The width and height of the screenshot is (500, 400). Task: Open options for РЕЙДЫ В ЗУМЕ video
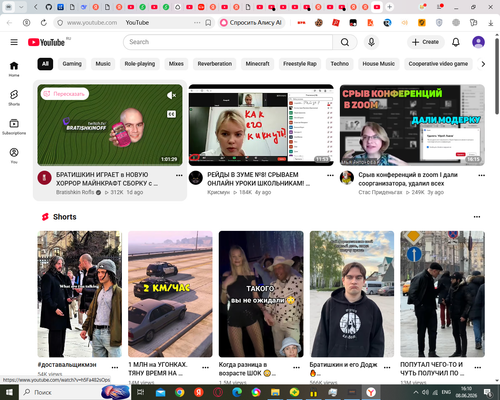pyautogui.click(x=330, y=175)
